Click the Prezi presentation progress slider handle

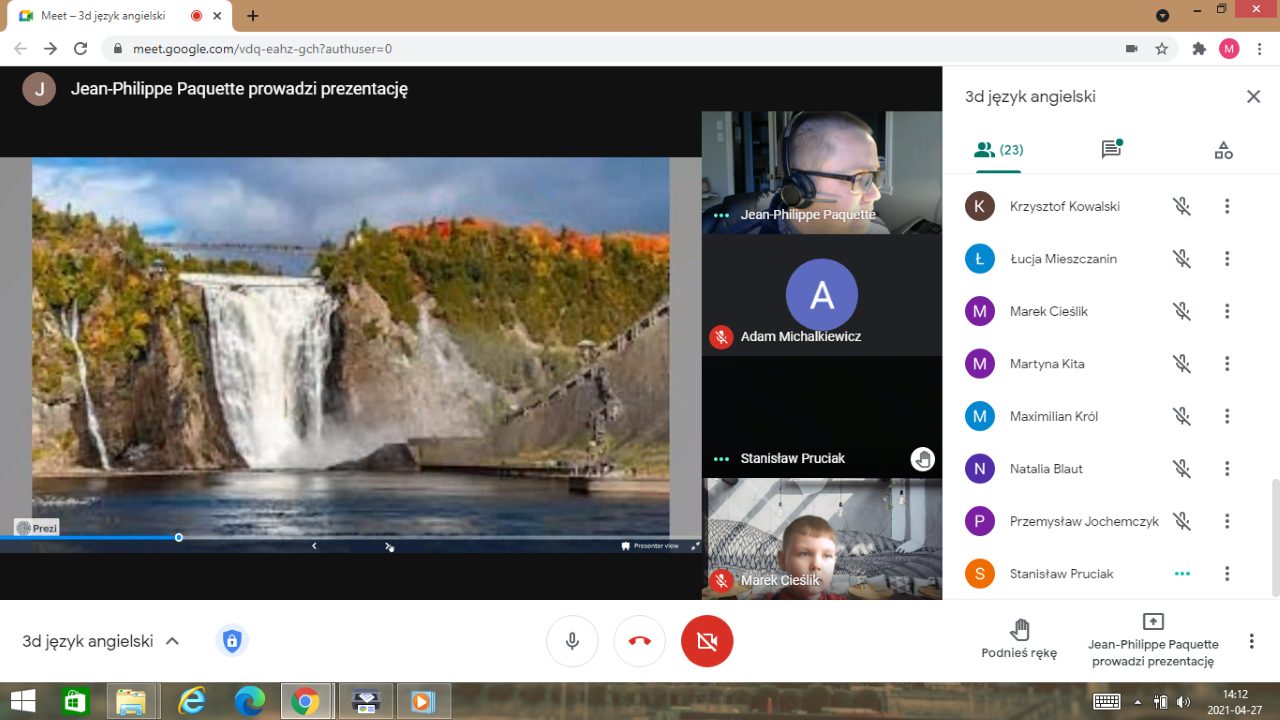point(179,538)
